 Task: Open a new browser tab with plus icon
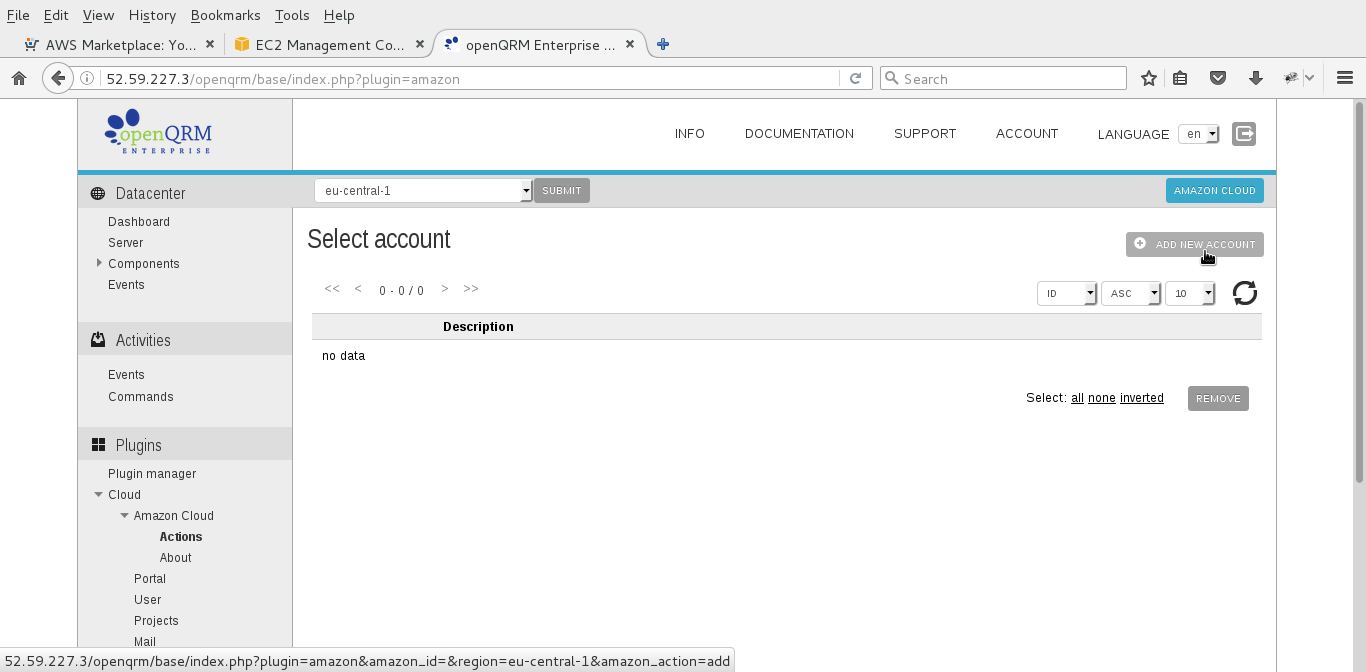[x=662, y=44]
